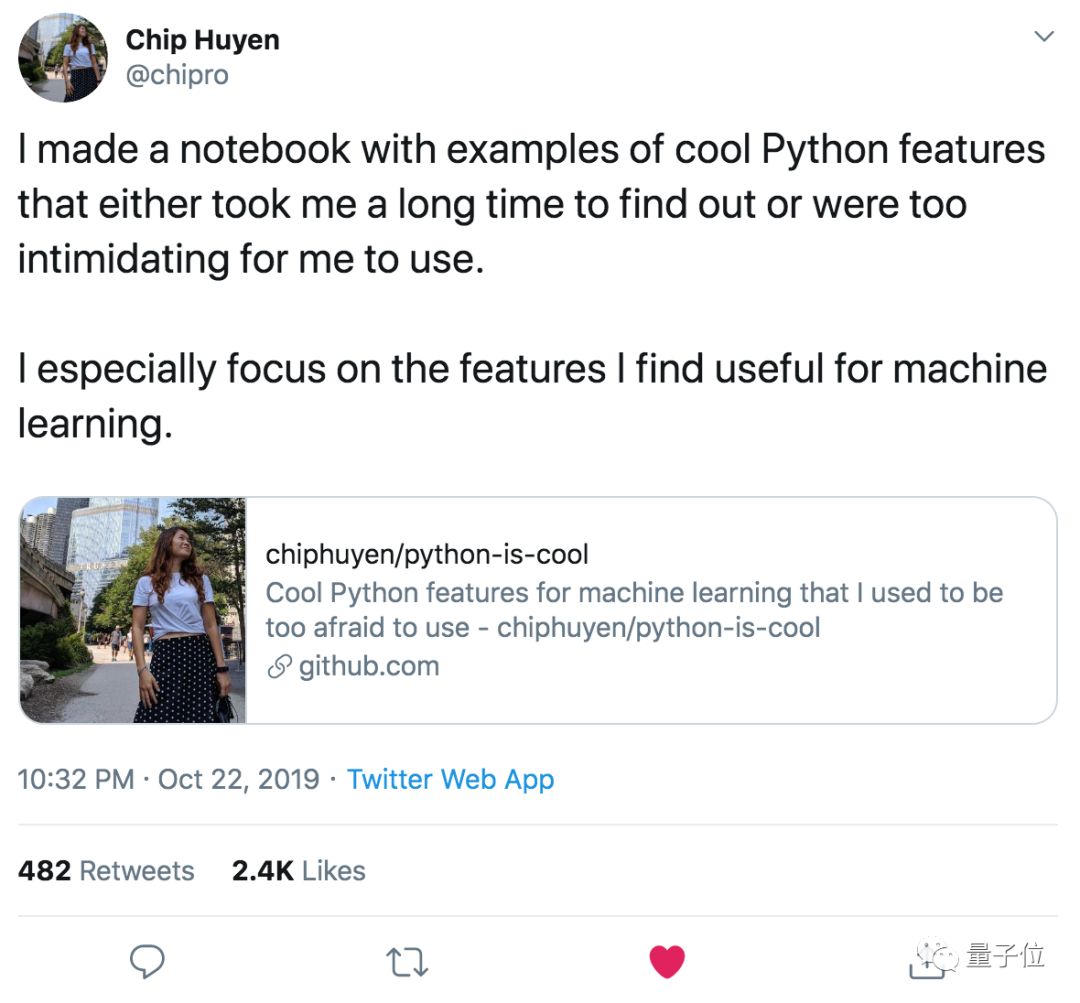
Task: Click the retweet arrows icon
Action: point(407,962)
